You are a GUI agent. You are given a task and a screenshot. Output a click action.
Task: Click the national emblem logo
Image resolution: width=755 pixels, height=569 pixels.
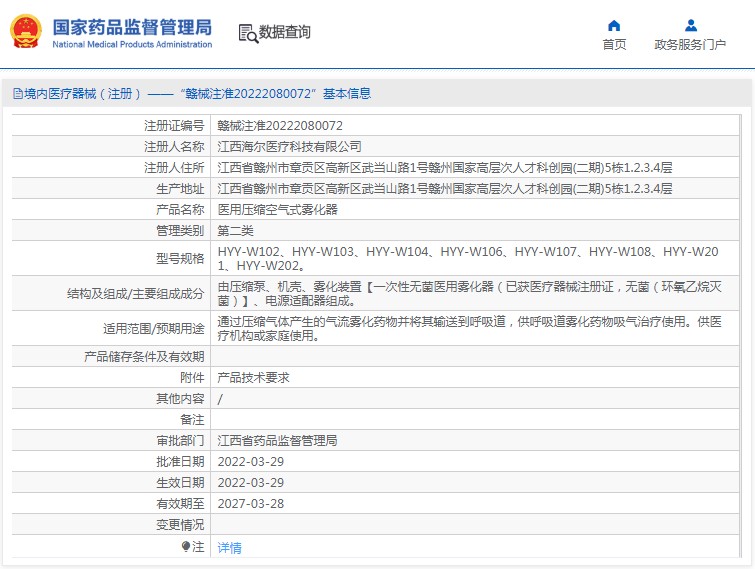point(26,32)
